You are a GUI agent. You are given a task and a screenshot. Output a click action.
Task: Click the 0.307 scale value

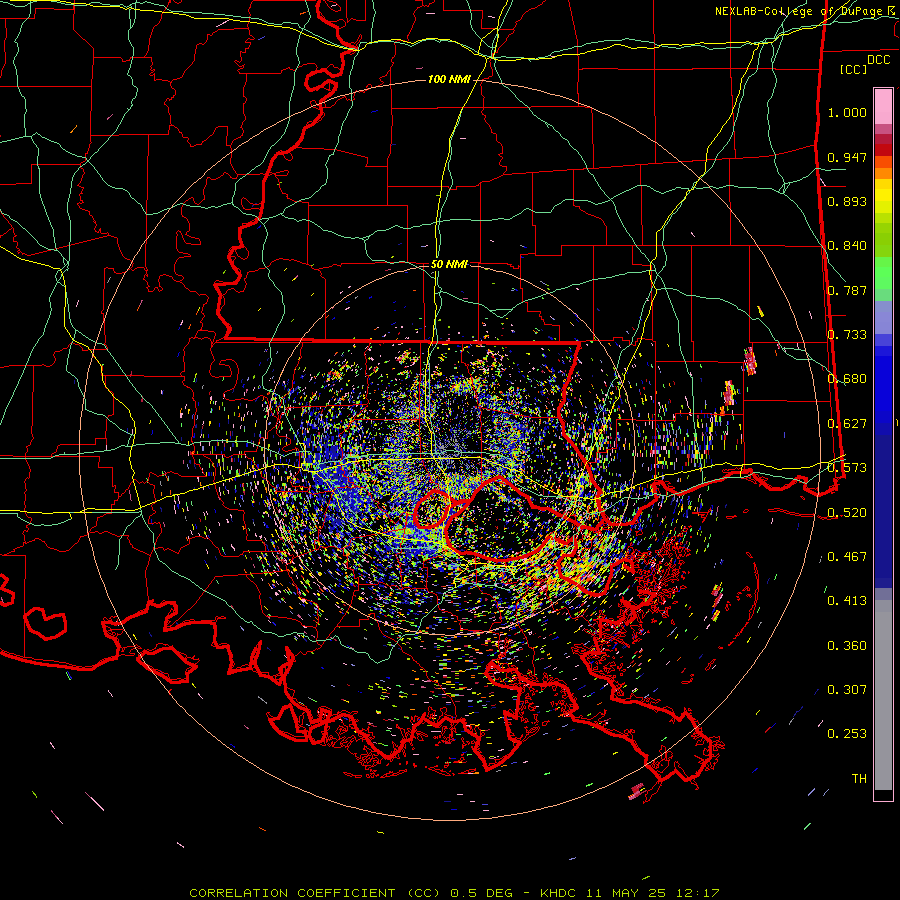point(847,690)
